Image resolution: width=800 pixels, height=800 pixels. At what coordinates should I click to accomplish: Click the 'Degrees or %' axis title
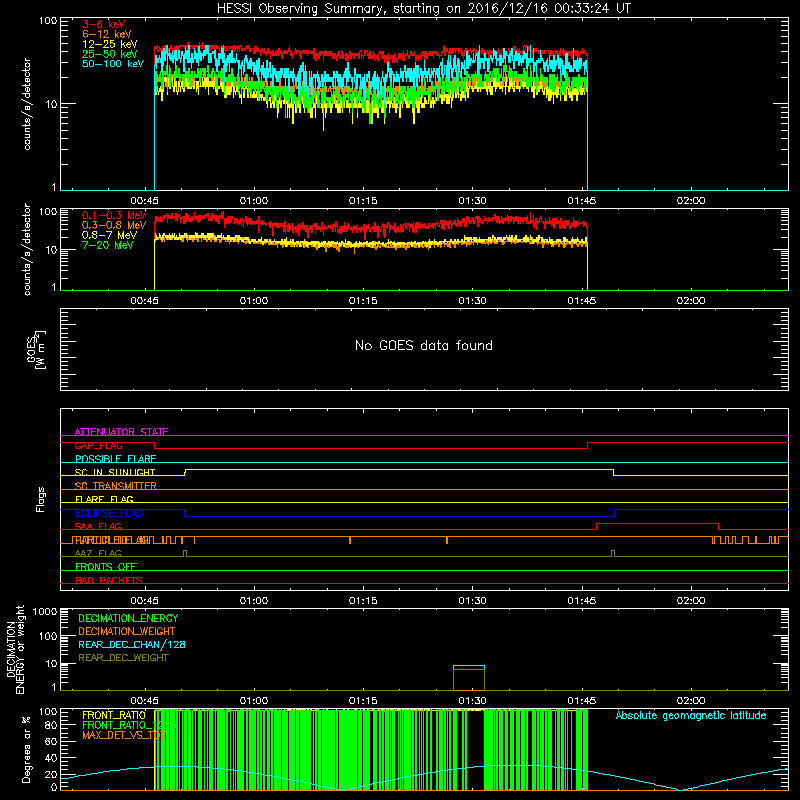[x=26, y=749]
